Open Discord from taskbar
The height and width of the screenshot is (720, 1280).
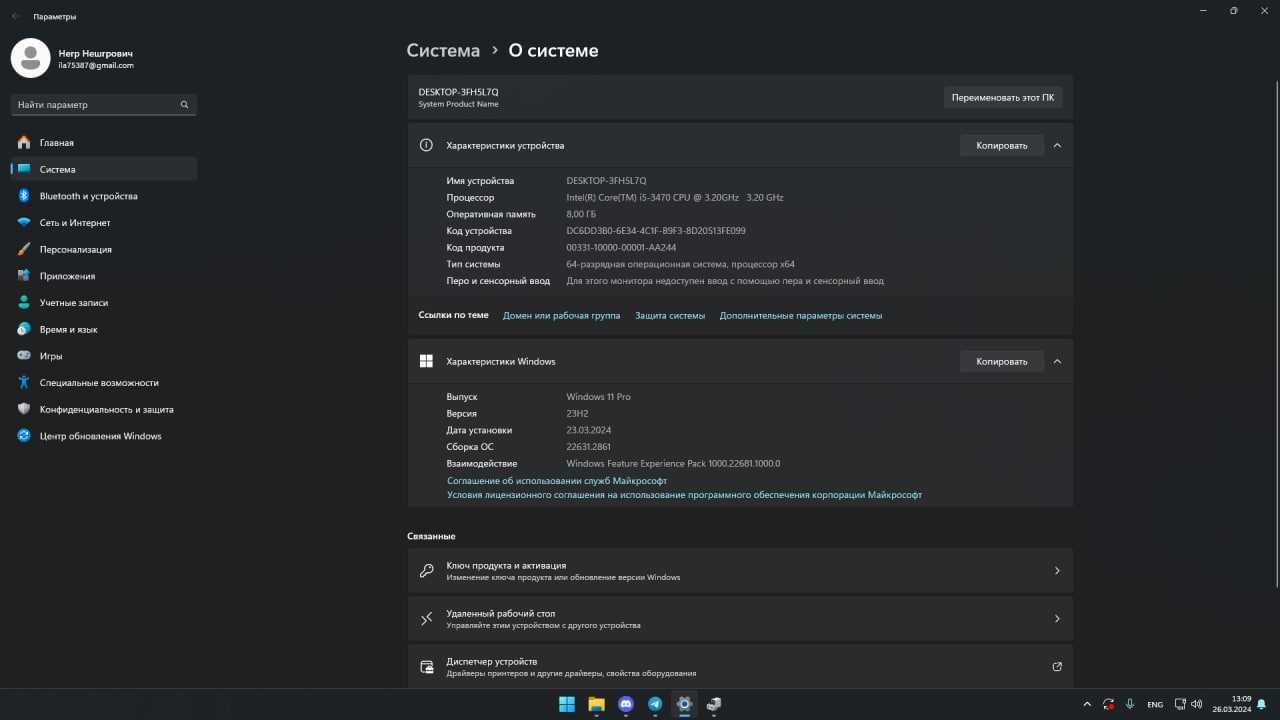tap(626, 704)
